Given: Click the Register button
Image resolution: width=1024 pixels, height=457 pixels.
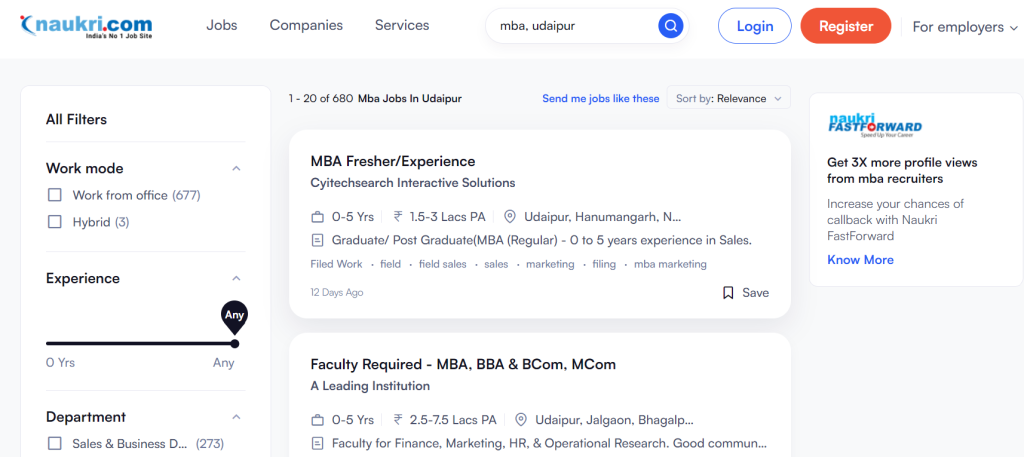Looking at the screenshot, I should (846, 26).
